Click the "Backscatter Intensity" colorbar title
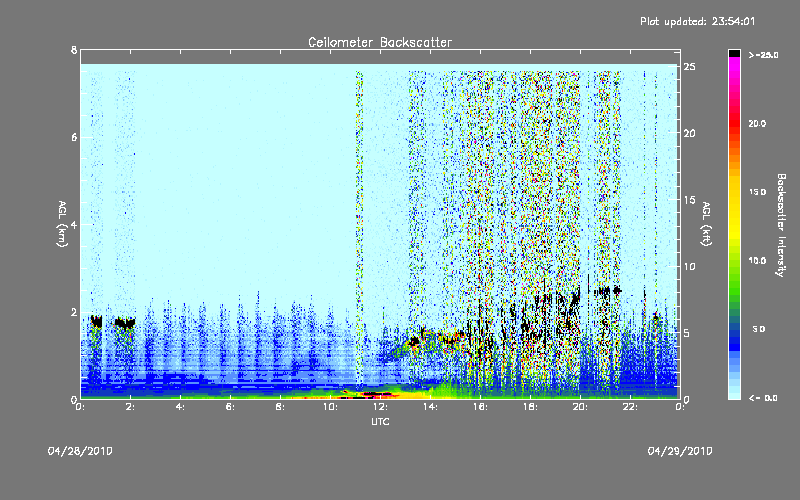The width and height of the screenshot is (800, 500). [x=781, y=225]
